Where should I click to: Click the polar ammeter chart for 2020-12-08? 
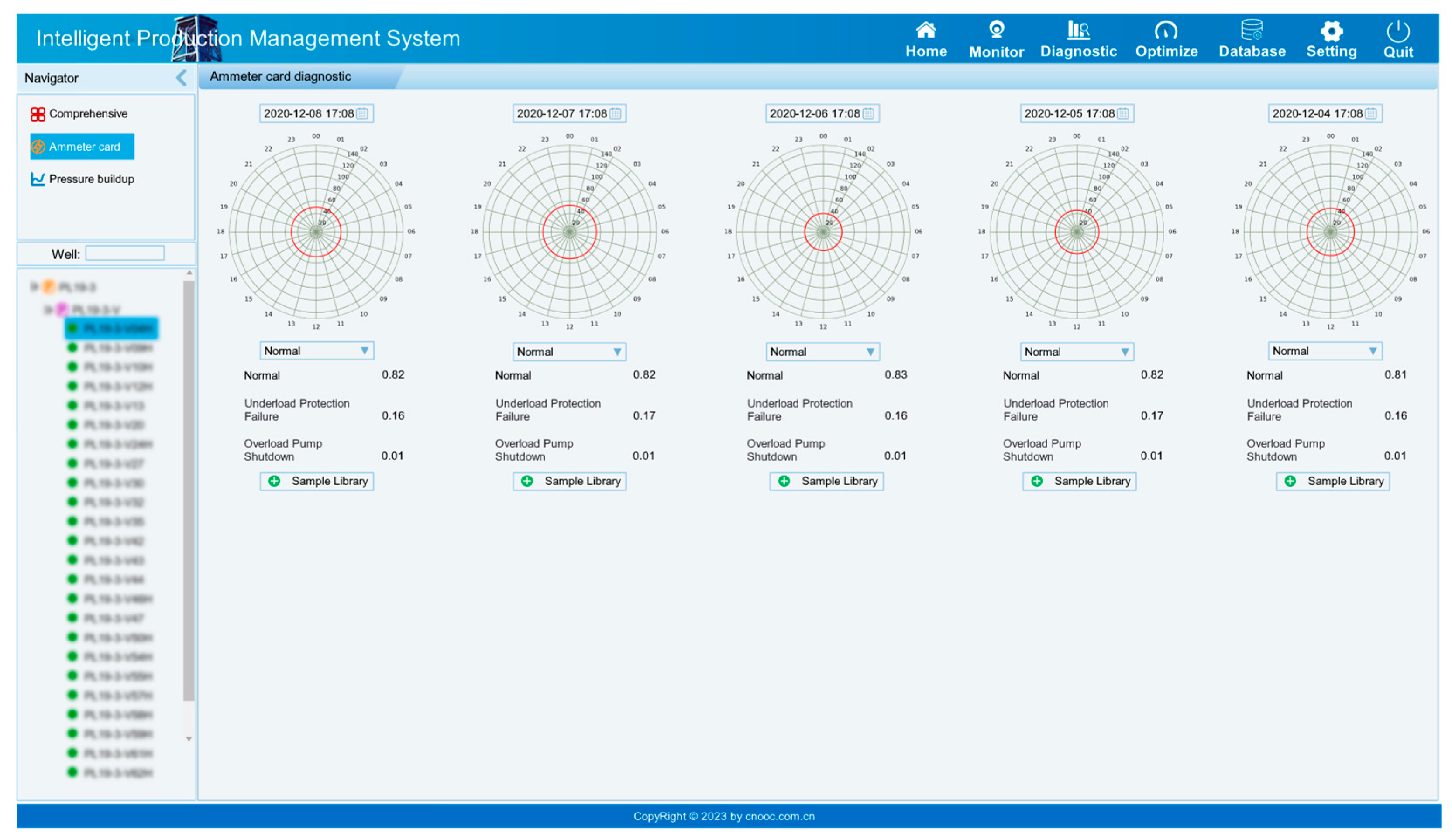click(x=317, y=232)
